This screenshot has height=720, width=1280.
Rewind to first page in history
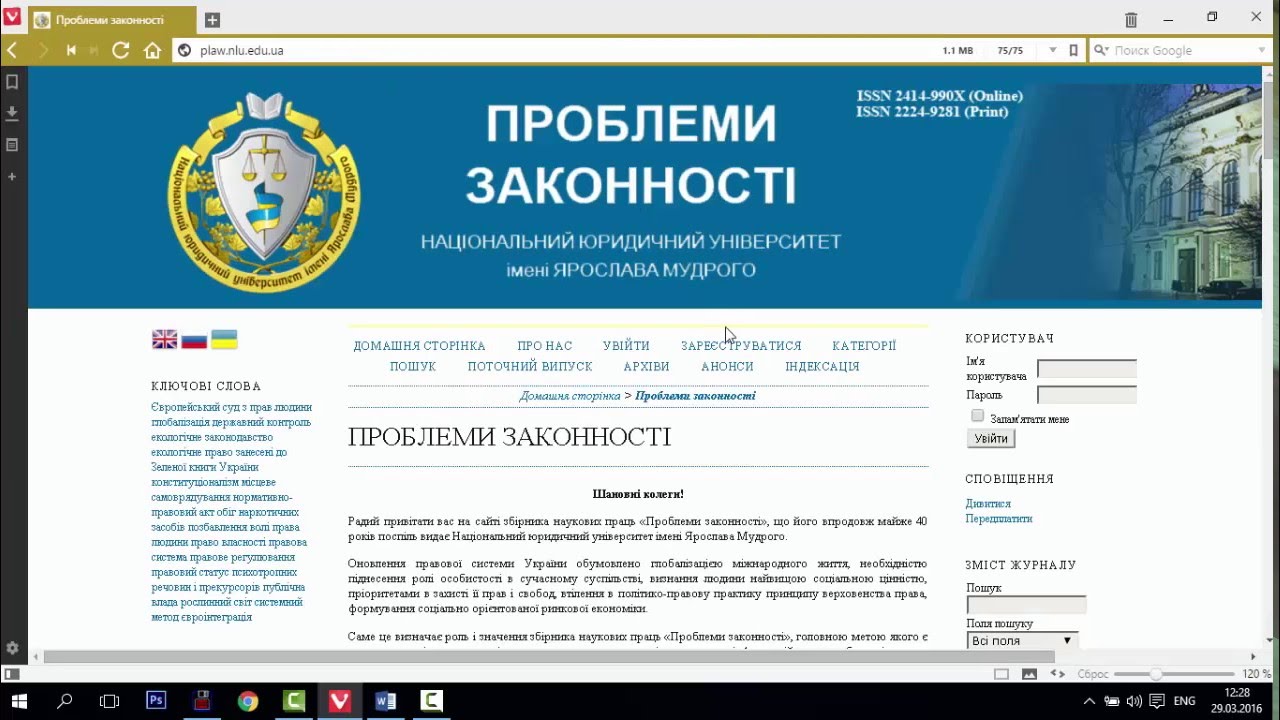(x=71, y=50)
